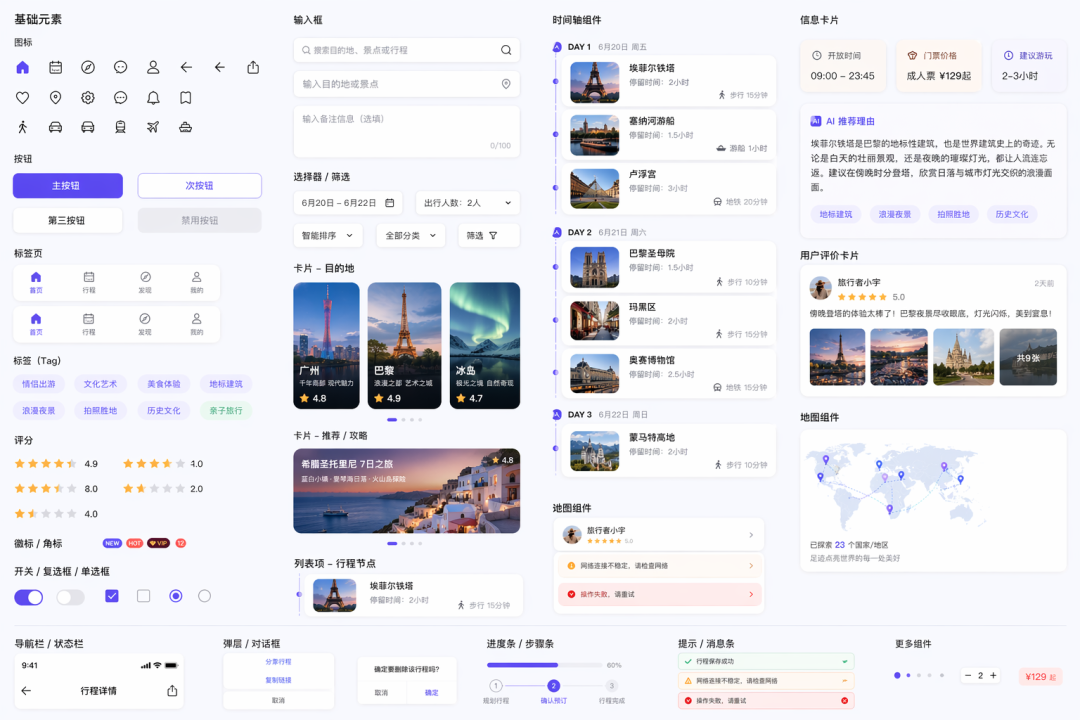
Task: Click the heart favorite icon
Action: click(x=23, y=98)
